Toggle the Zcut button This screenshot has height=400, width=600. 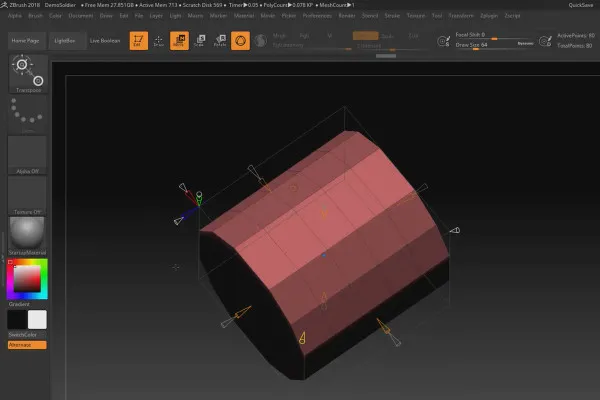pyautogui.click(x=413, y=36)
